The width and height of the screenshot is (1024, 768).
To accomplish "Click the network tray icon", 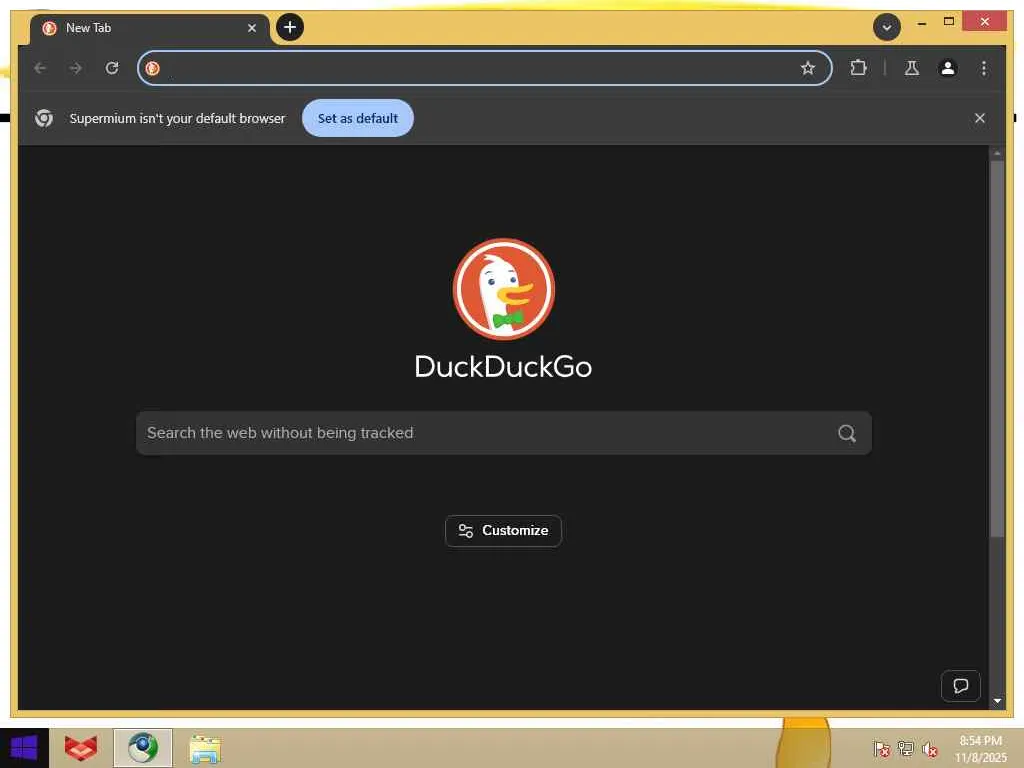I will coord(905,748).
